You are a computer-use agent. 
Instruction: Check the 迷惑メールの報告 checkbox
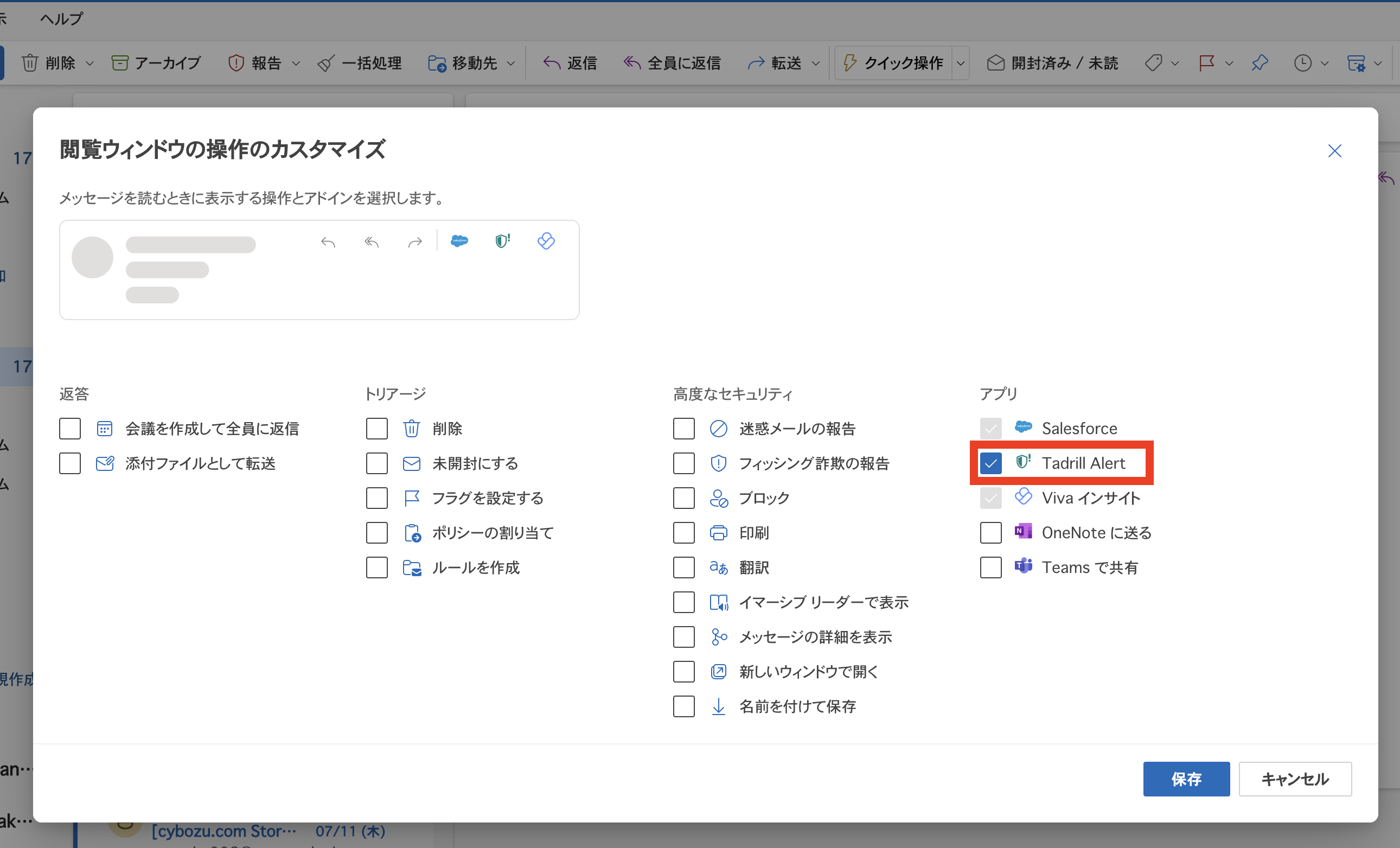pyautogui.click(x=683, y=429)
